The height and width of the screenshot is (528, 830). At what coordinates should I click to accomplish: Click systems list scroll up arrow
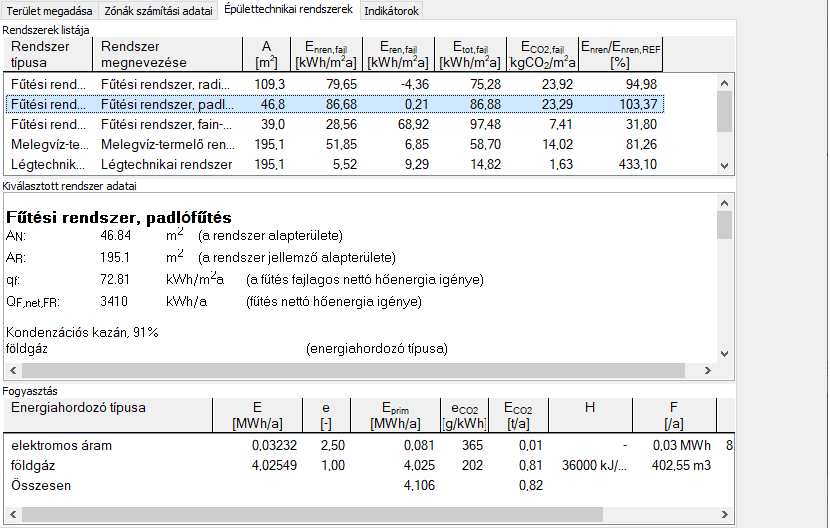[725, 83]
